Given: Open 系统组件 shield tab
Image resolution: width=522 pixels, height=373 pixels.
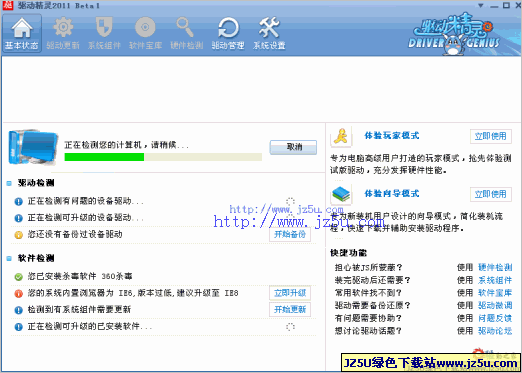Looking at the screenshot, I should pyautogui.click(x=104, y=33).
